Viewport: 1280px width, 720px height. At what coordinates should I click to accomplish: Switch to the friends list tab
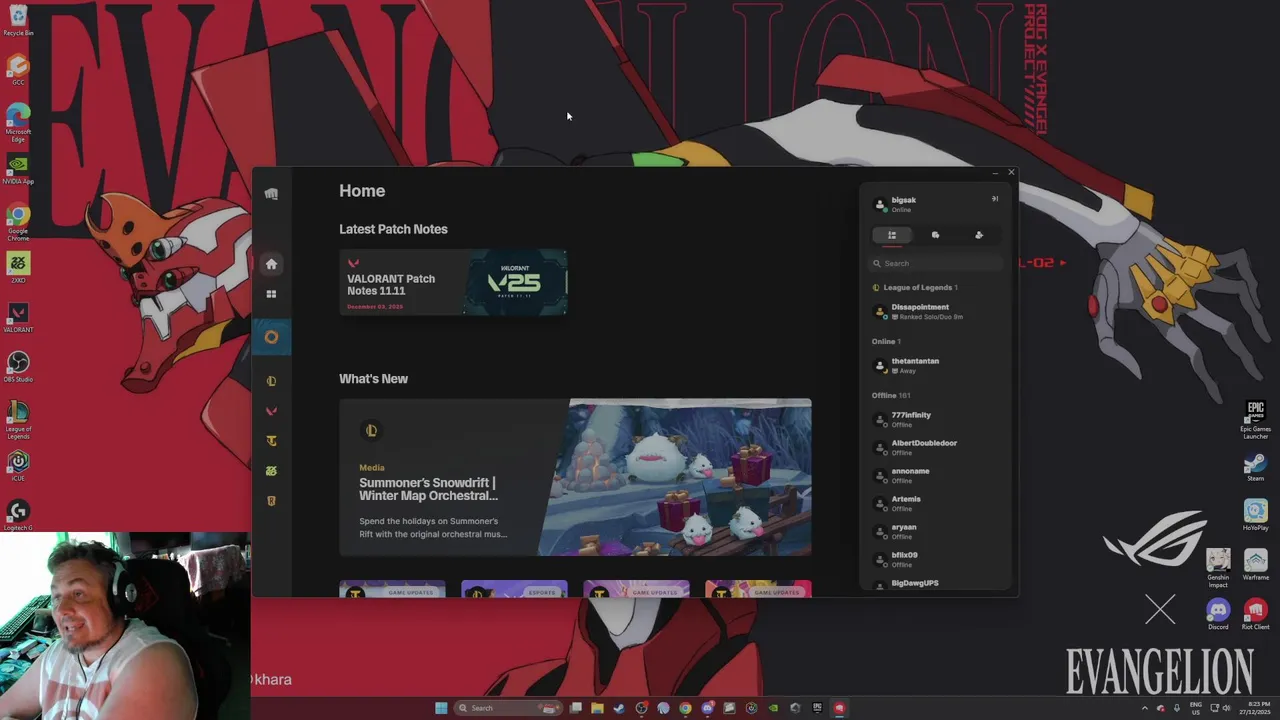[x=892, y=235]
